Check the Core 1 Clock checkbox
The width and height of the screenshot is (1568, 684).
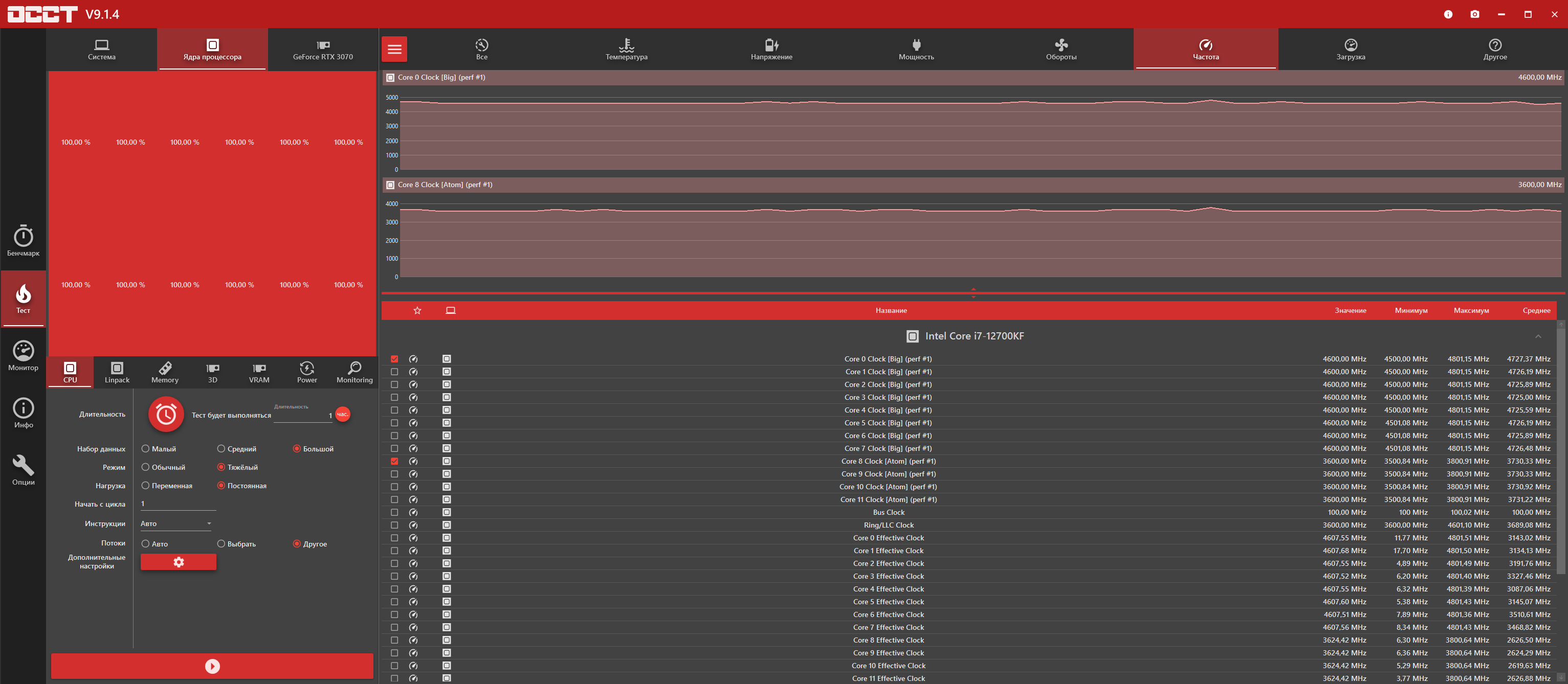(394, 372)
